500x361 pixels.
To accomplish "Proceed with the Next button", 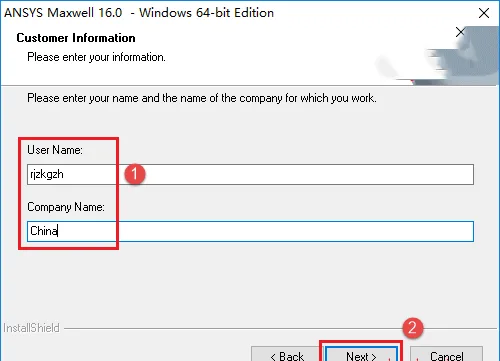I will (x=361, y=355).
